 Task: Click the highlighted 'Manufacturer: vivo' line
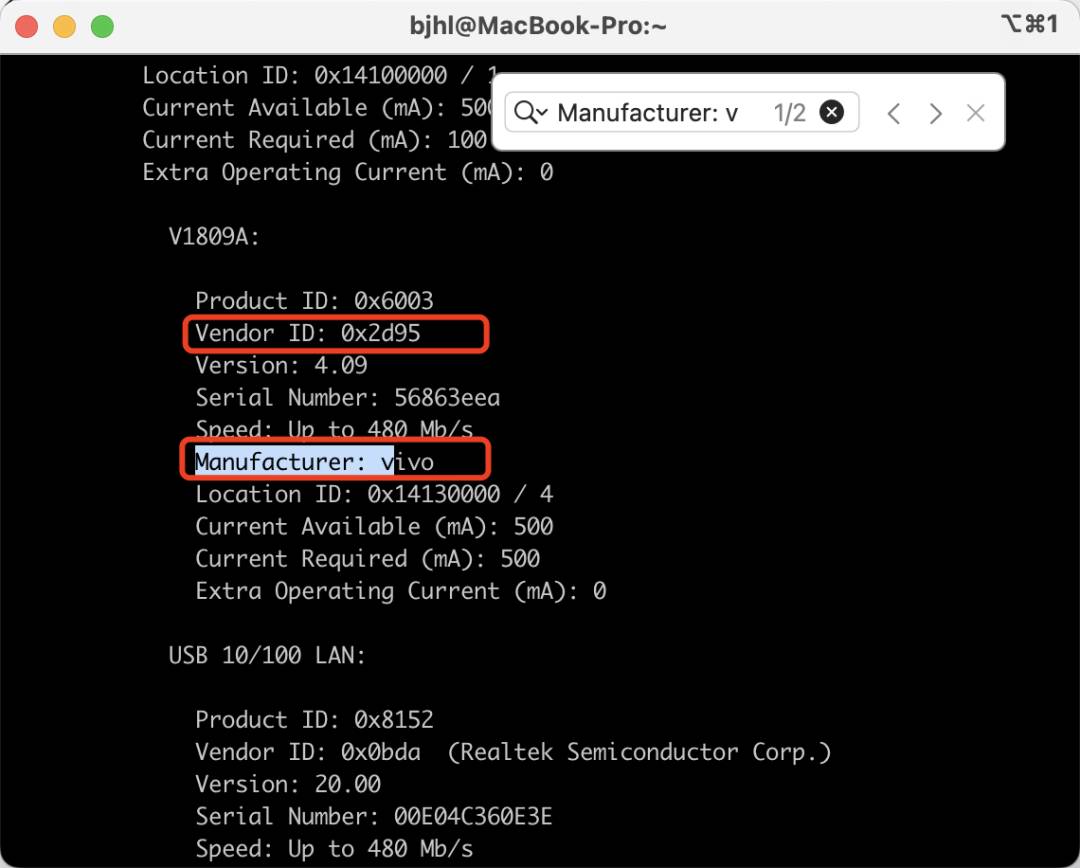coord(315,462)
